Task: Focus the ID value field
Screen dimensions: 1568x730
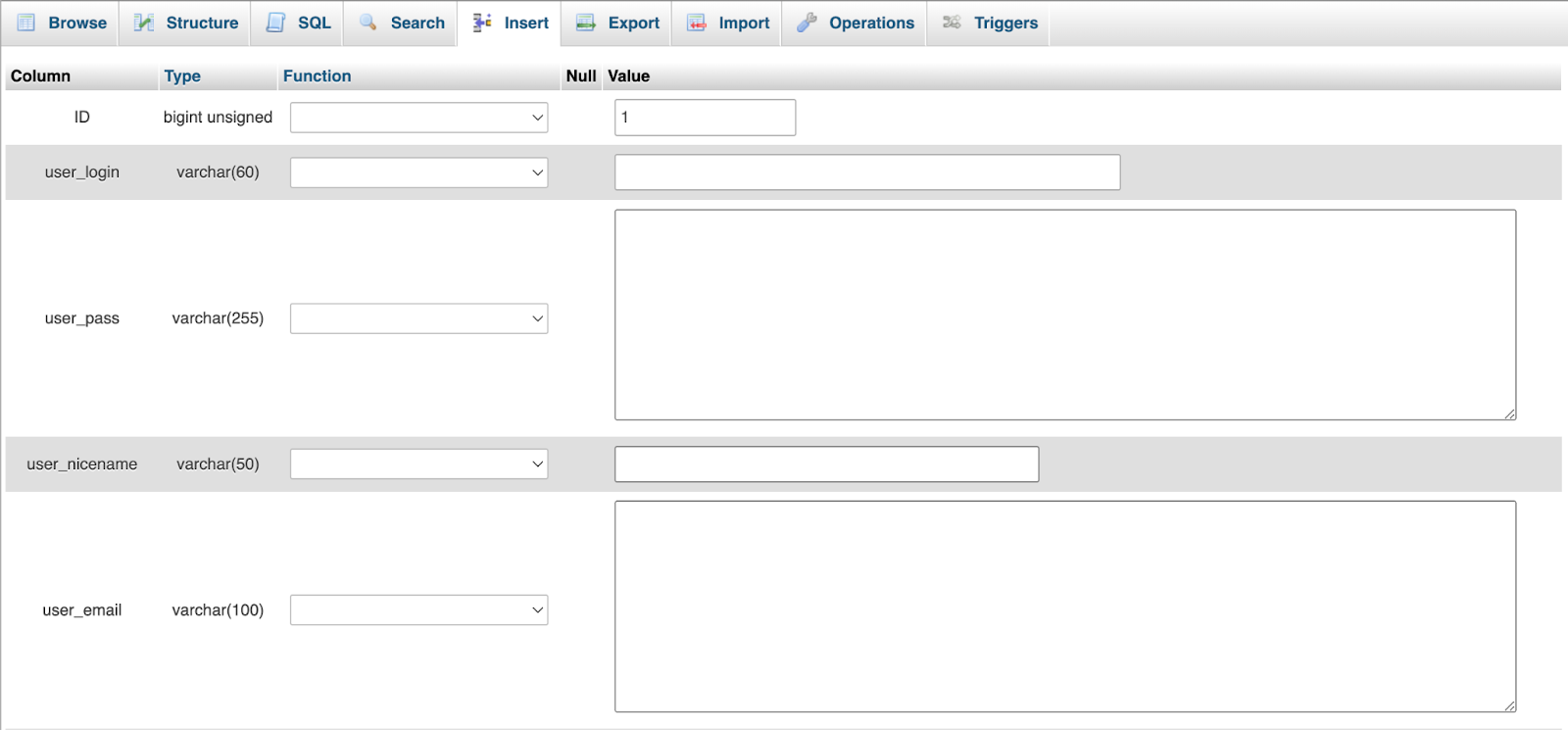Action: (705, 118)
